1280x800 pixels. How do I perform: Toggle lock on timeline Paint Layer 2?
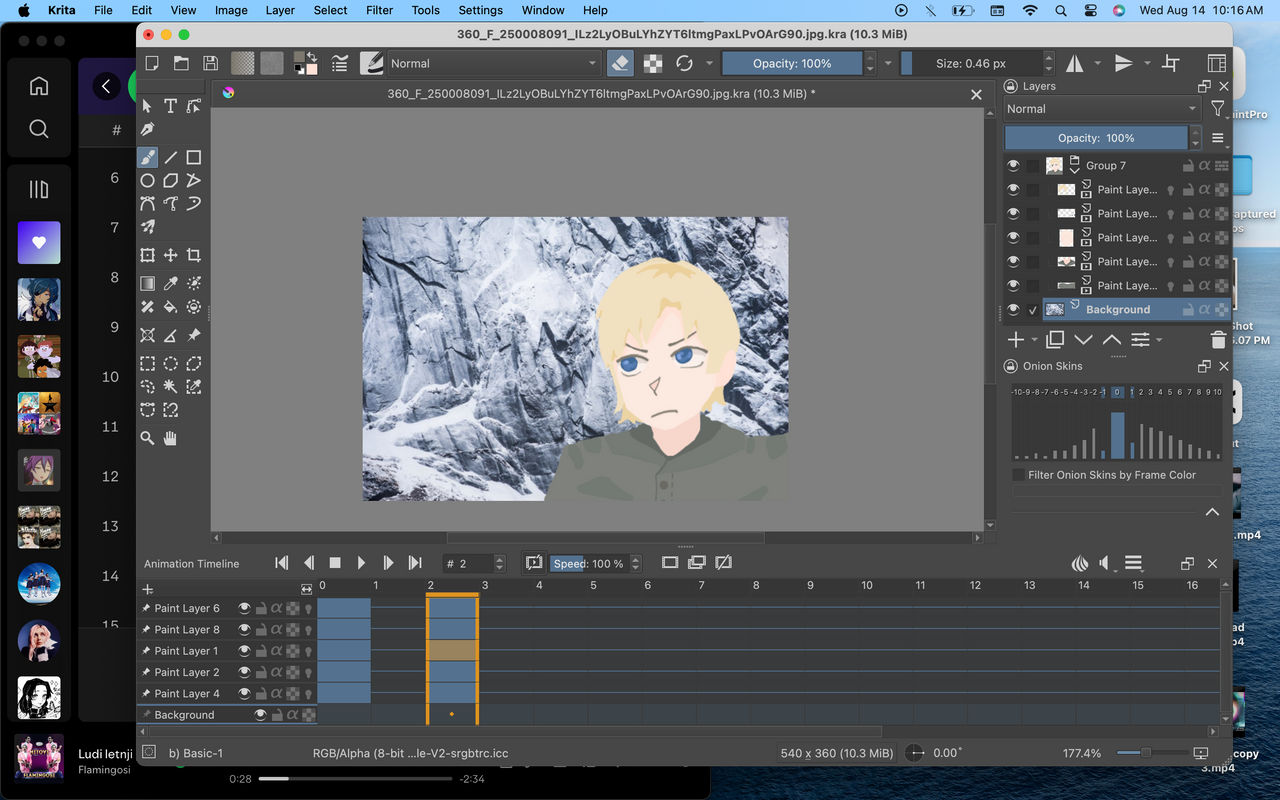coord(261,672)
